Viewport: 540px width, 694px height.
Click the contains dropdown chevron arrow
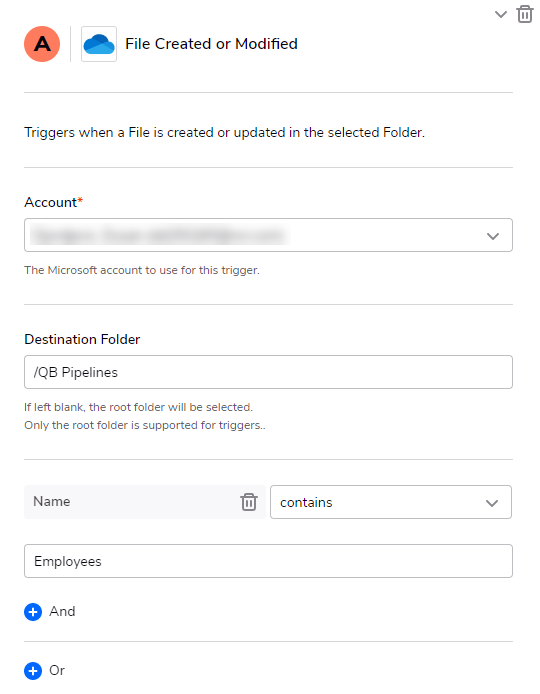pos(492,503)
